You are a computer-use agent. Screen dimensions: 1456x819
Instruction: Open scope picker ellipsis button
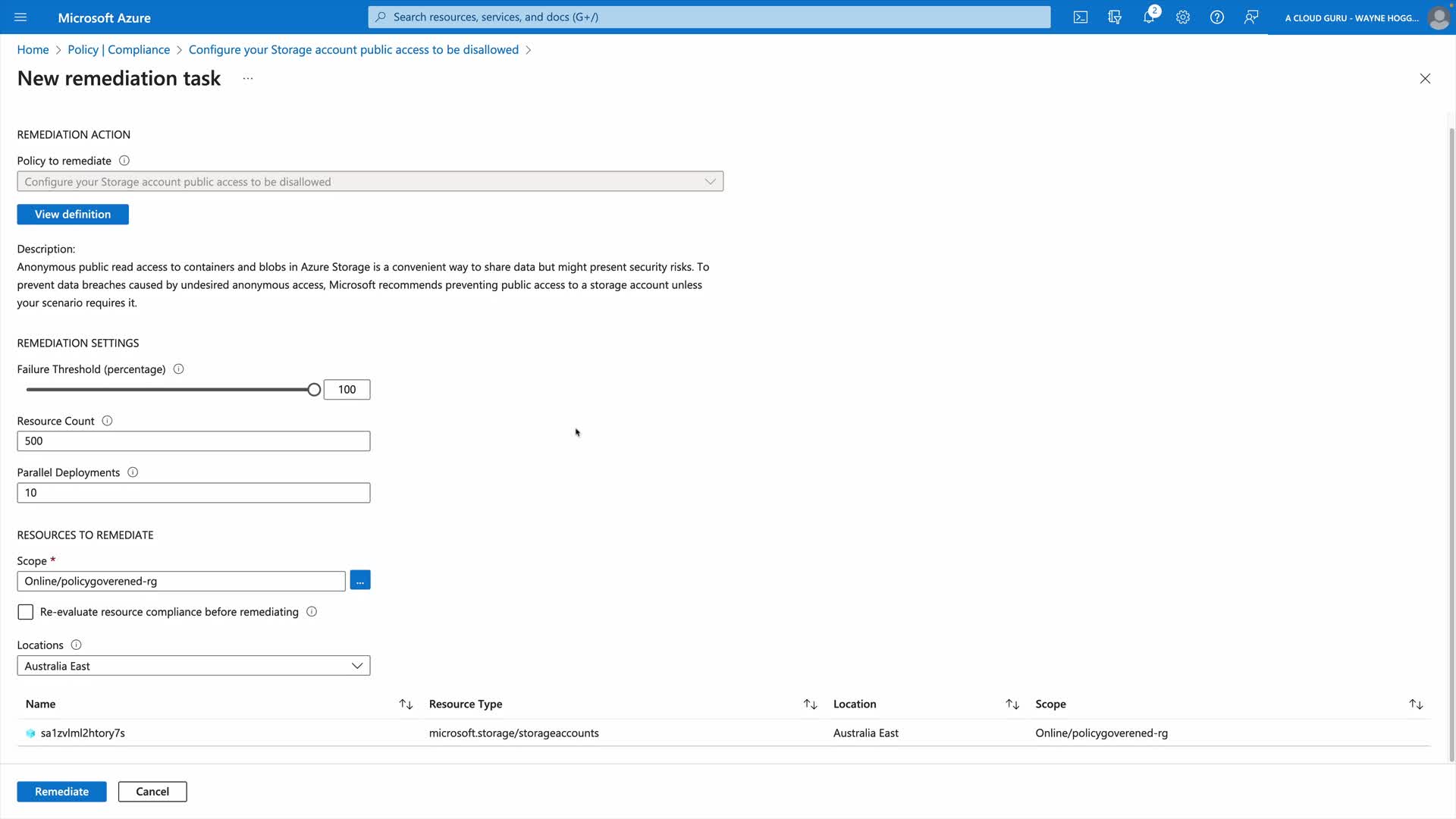360,581
